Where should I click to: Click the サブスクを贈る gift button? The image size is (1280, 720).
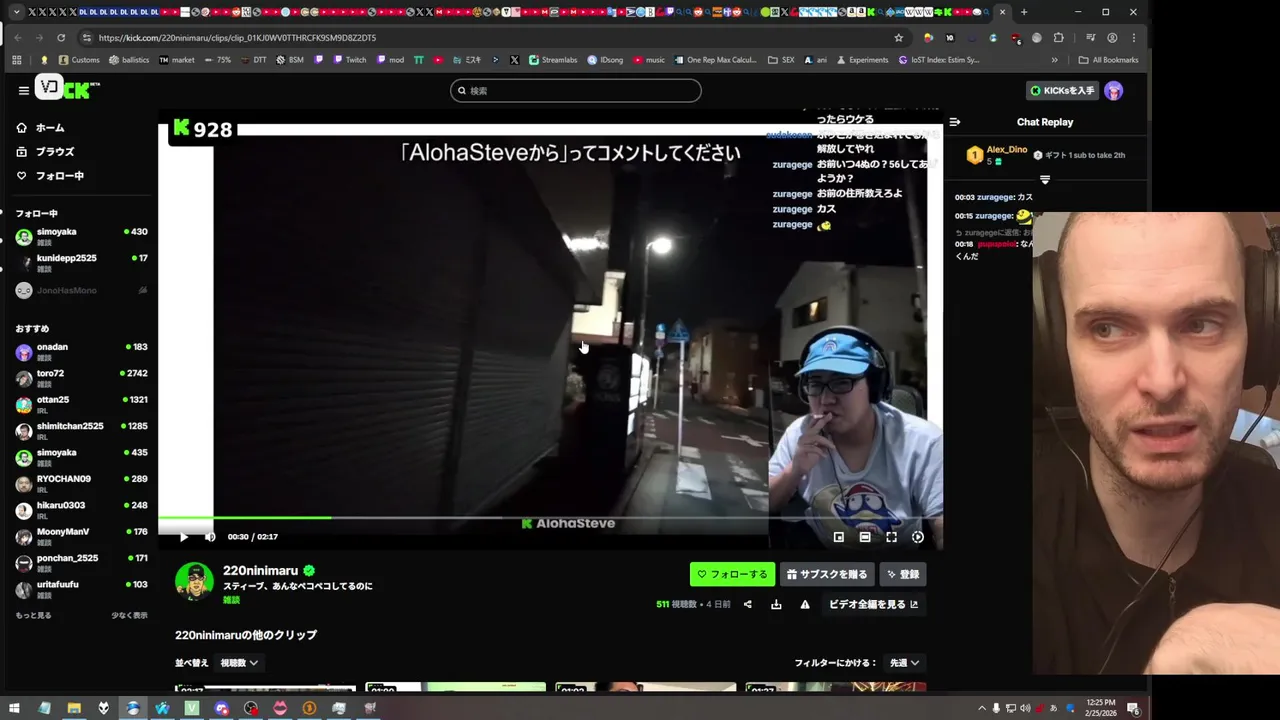(827, 574)
